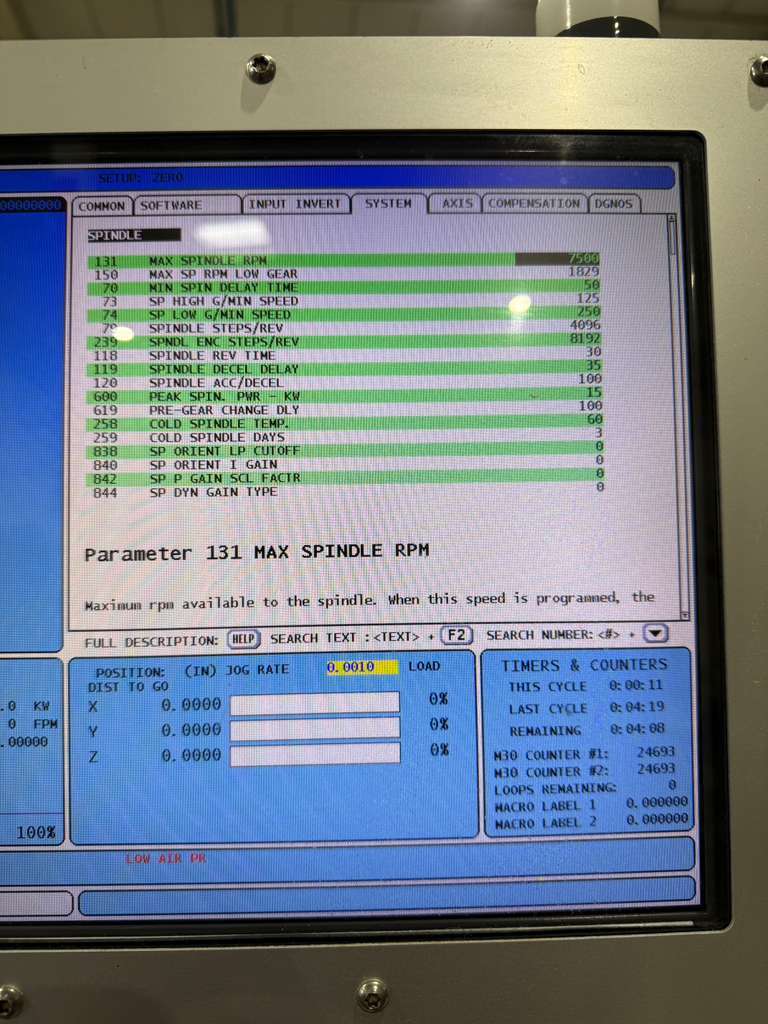768x1024 pixels.
Task: Select parameter 838 SP ORIENT LP CUTOFF
Action: pyautogui.click(x=344, y=451)
